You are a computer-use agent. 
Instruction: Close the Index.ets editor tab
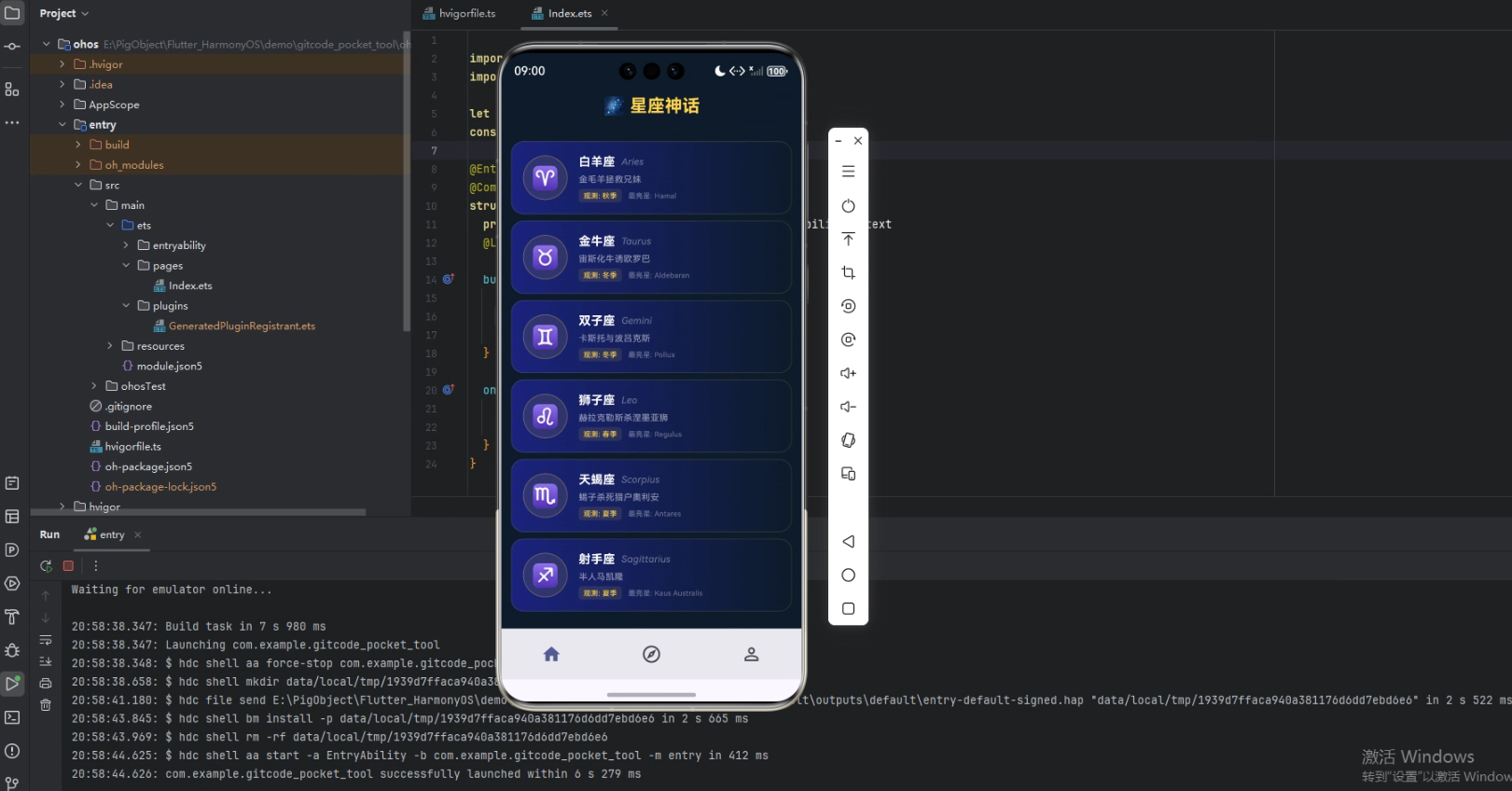point(604,13)
